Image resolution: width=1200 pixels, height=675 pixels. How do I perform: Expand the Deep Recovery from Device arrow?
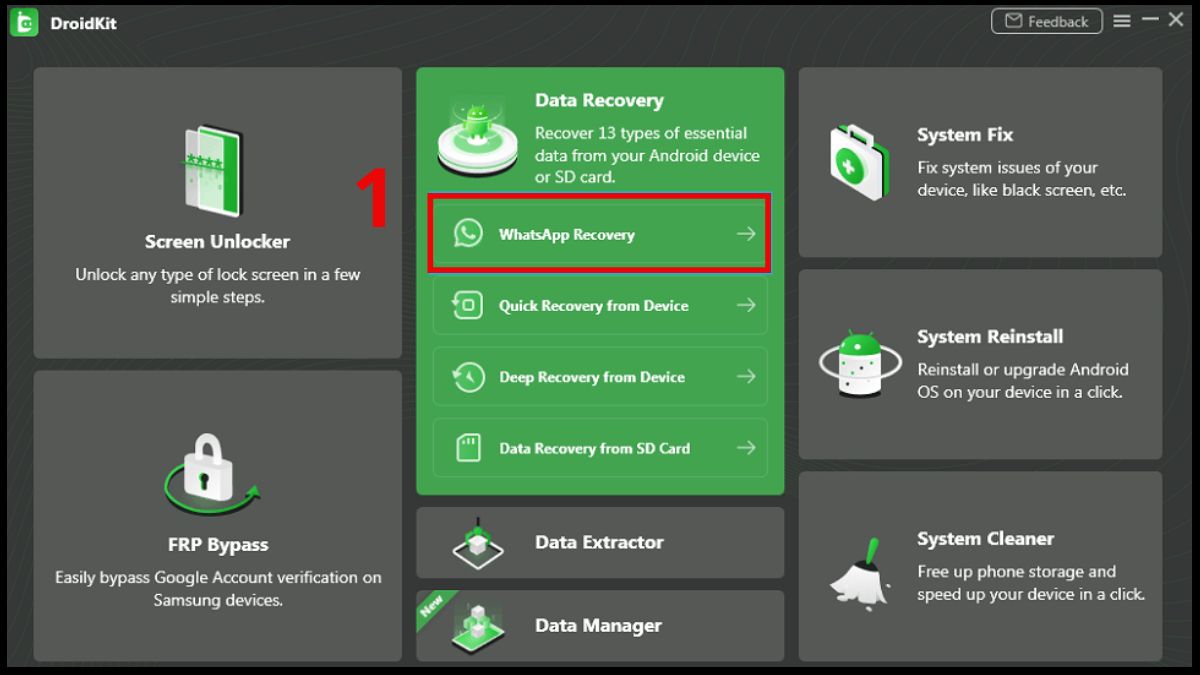tap(746, 377)
